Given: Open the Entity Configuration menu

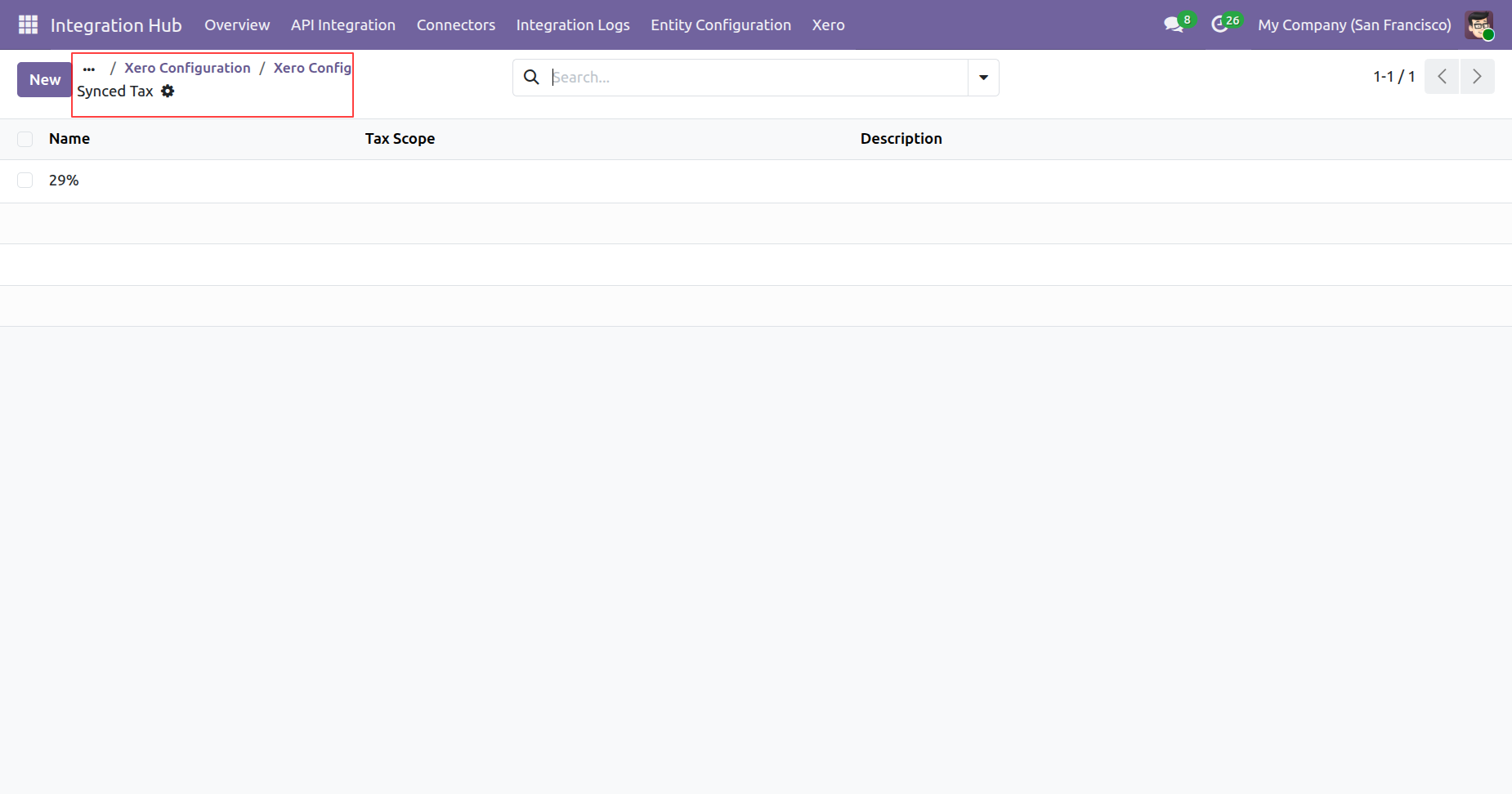Looking at the screenshot, I should coord(721,25).
